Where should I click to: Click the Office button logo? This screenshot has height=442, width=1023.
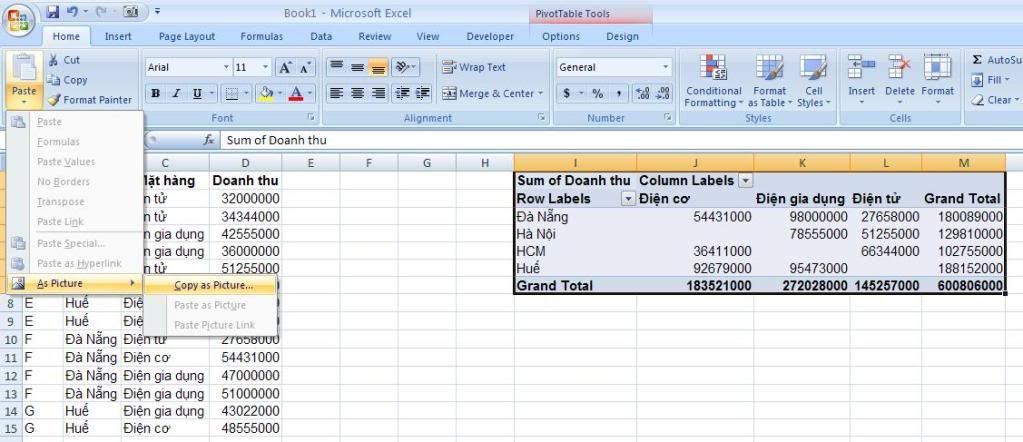coord(20,19)
